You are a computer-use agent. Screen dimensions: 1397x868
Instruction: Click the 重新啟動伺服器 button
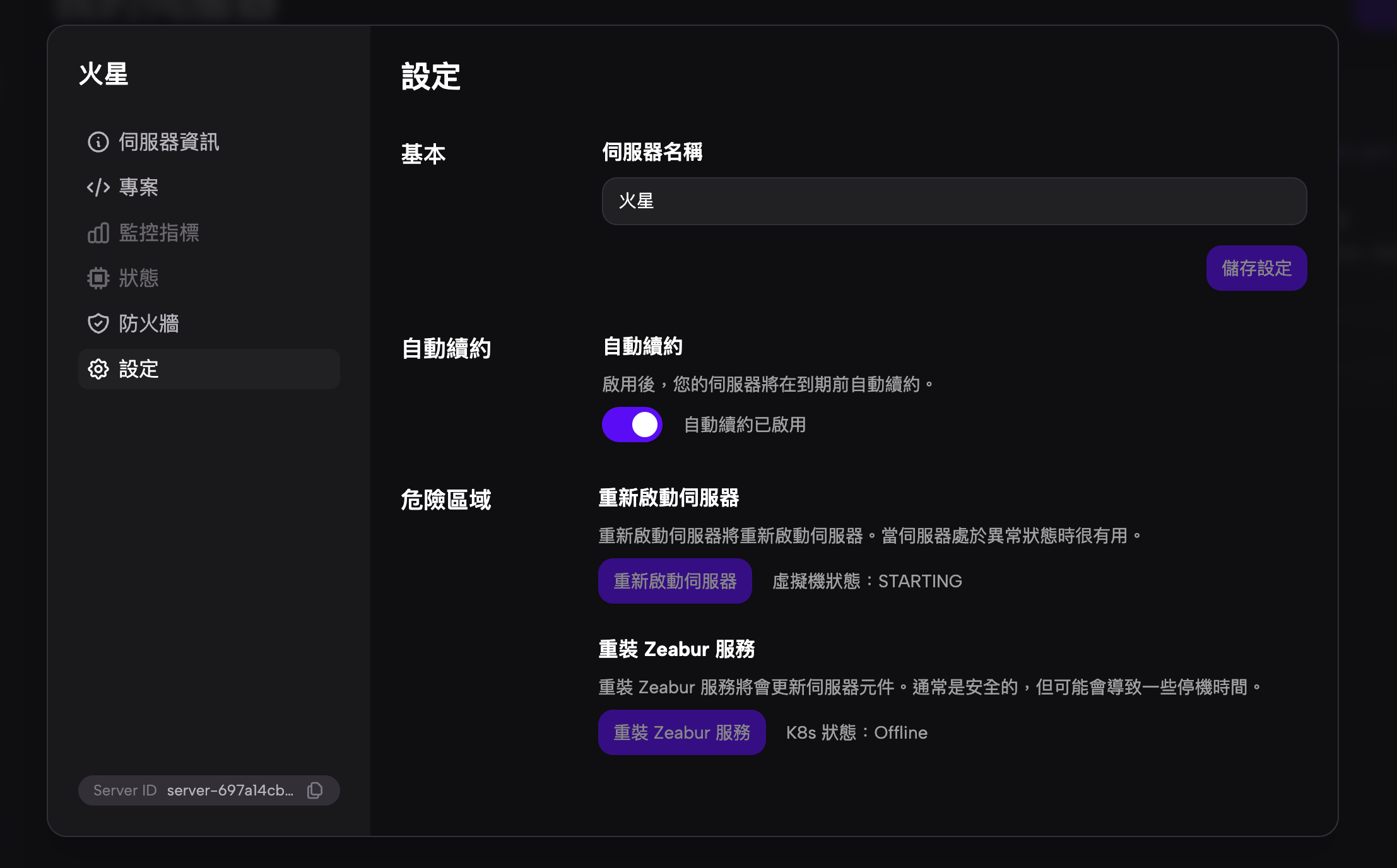pyautogui.click(x=675, y=581)
